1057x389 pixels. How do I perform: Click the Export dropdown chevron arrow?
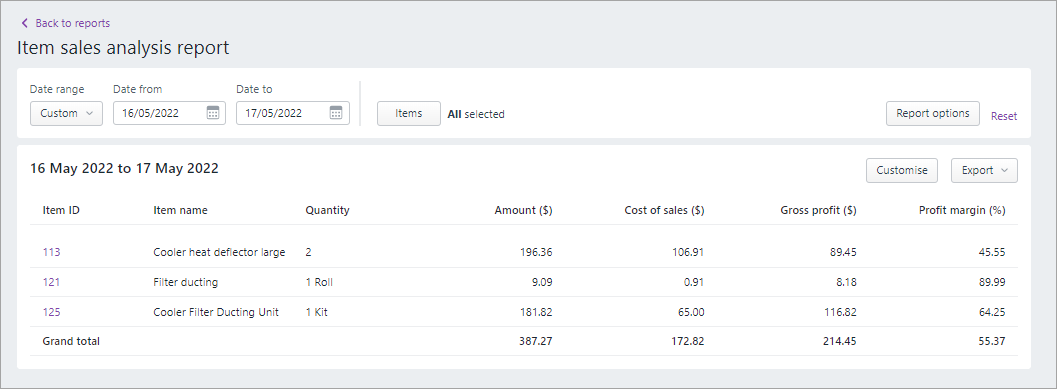1004,171
